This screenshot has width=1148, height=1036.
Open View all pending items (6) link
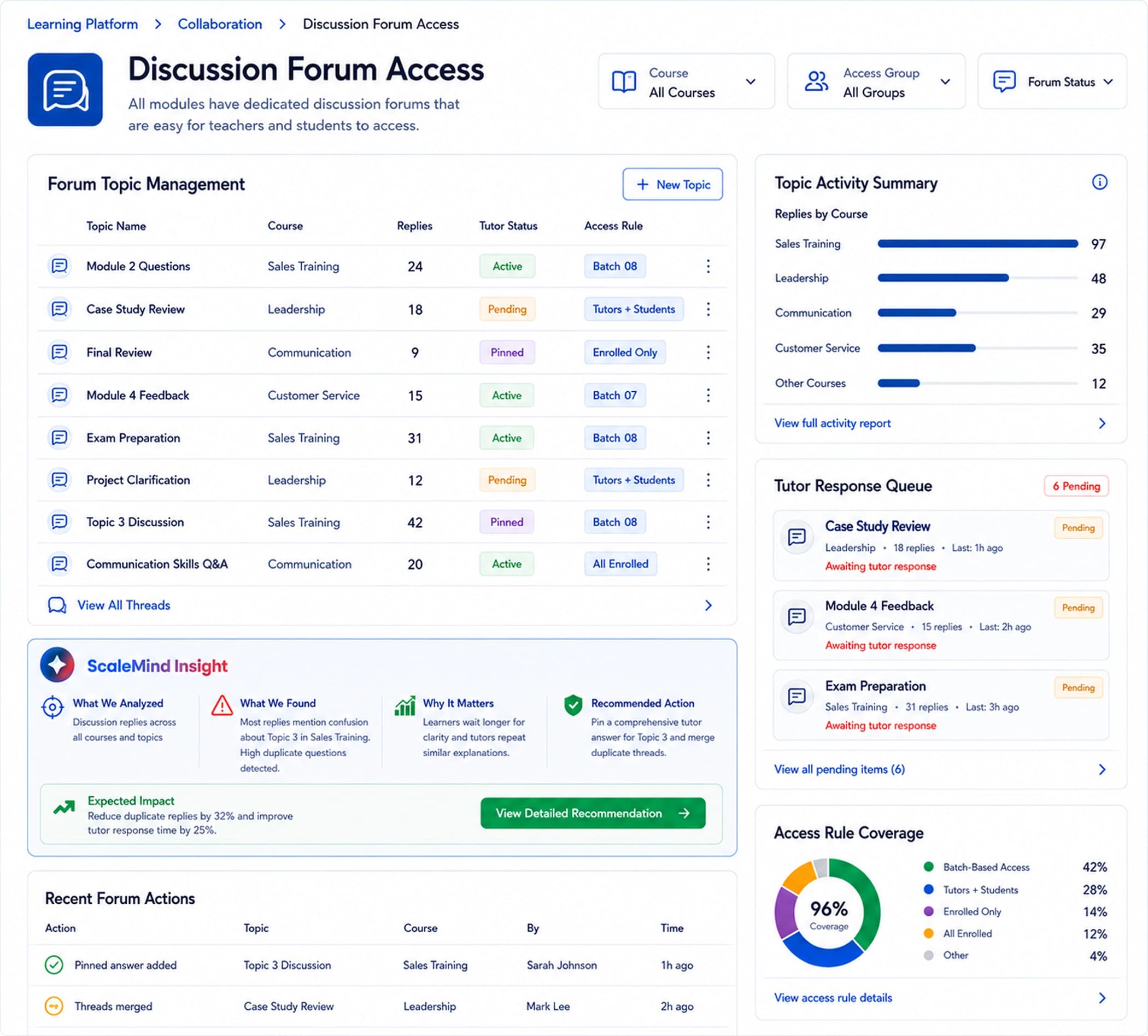pos(839,769)
